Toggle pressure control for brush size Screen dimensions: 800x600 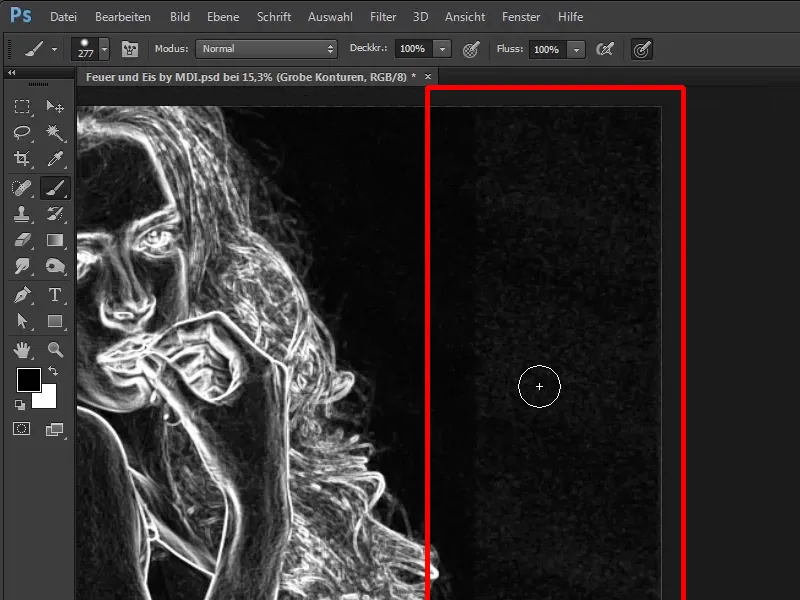pos(641,49)
